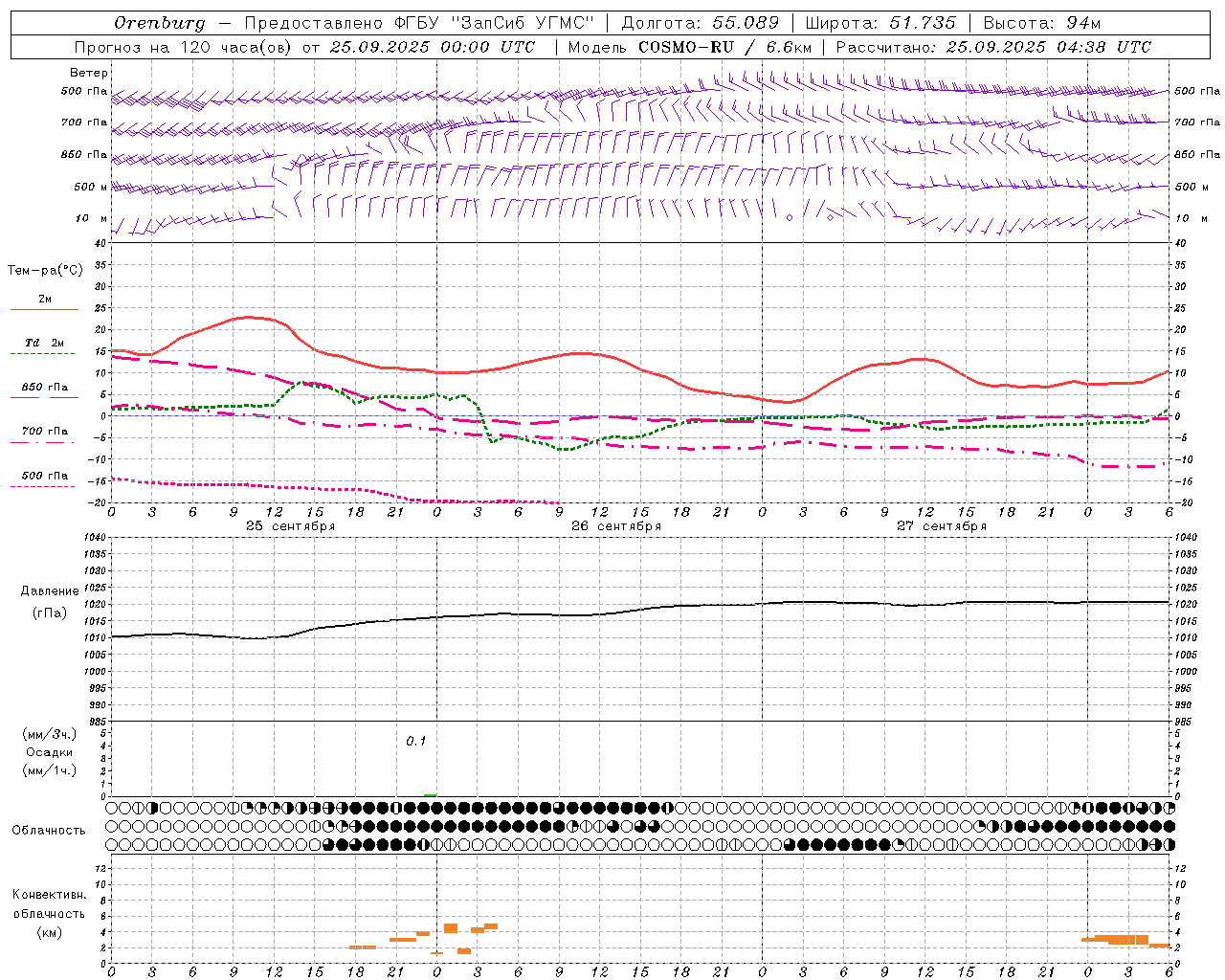Click the red 2м temperature legend line
Screen dimensions: 1225x980
(x=44, y=310)
